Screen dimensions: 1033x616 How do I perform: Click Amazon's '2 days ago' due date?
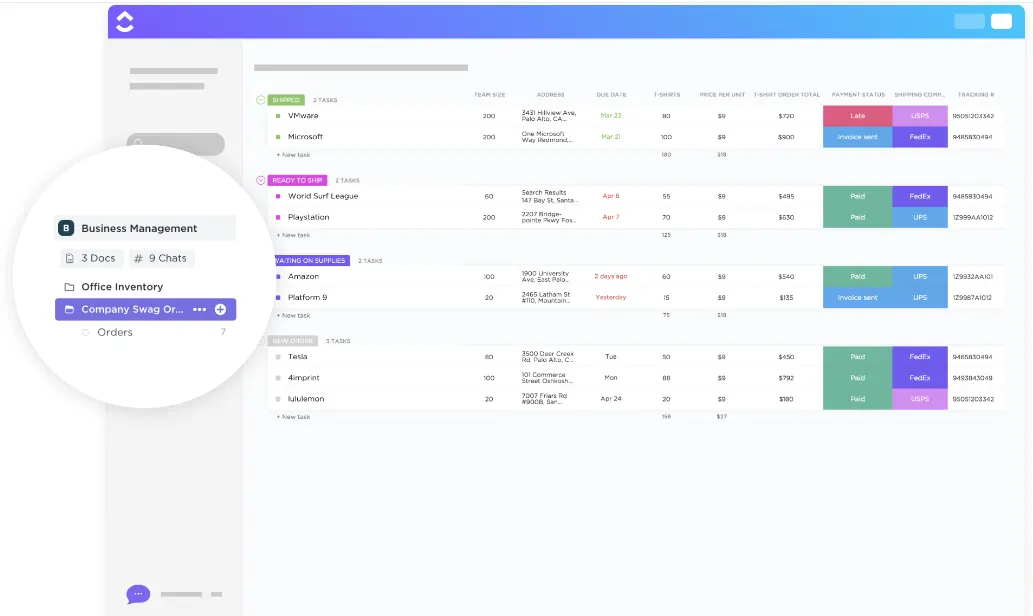pyautogui.click(x=611, y=277)
